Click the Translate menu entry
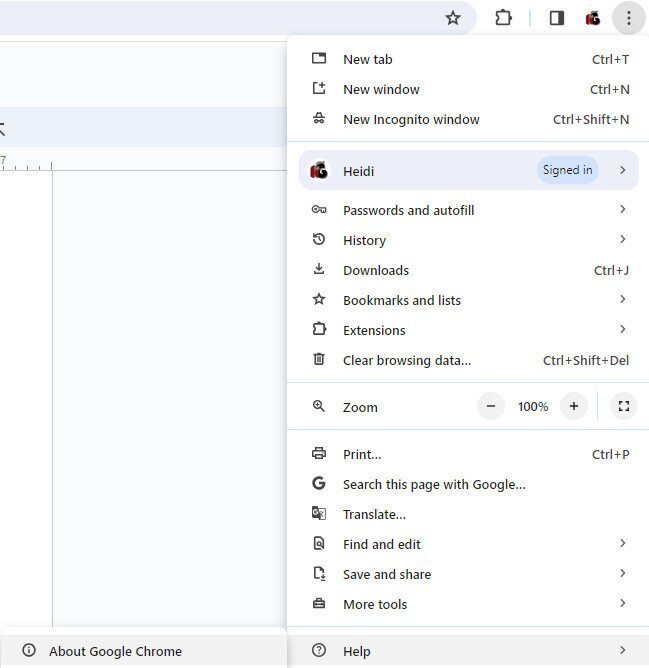The width and height of the screenshot is (649, 668). coord(374,514)
